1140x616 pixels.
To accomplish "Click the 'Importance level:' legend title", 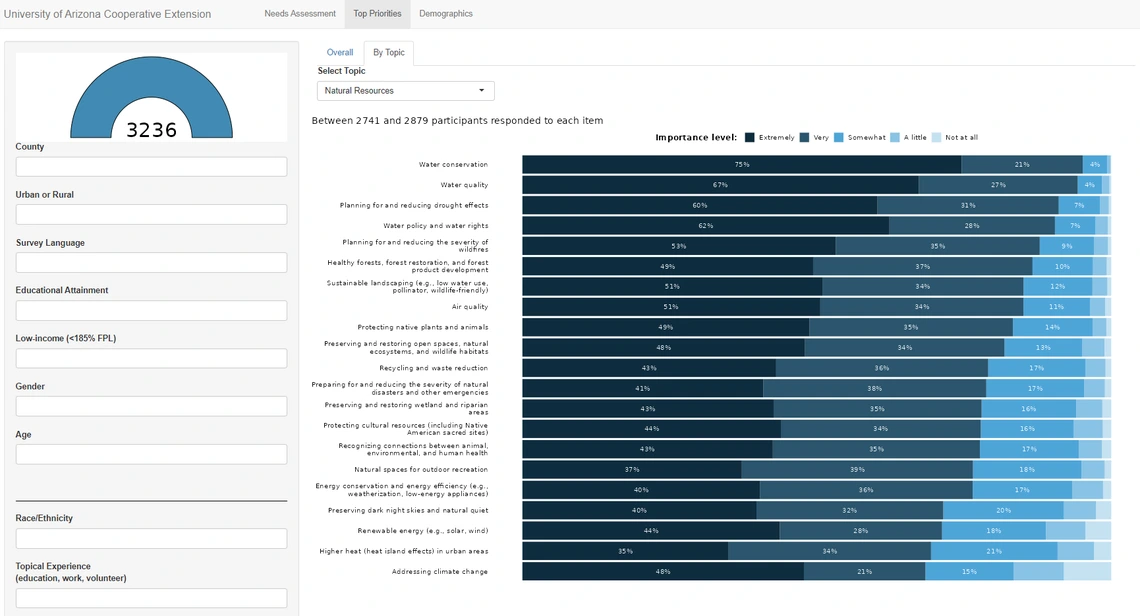I will pos(696,137).
